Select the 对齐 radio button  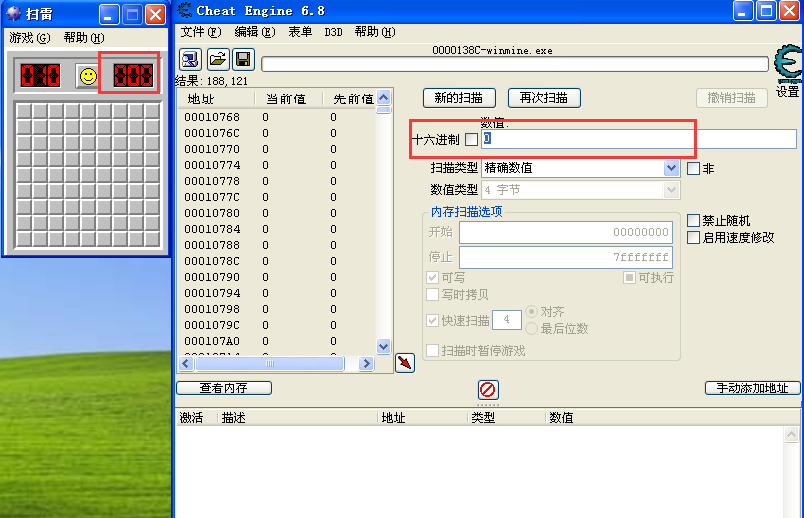pos(532,311)
